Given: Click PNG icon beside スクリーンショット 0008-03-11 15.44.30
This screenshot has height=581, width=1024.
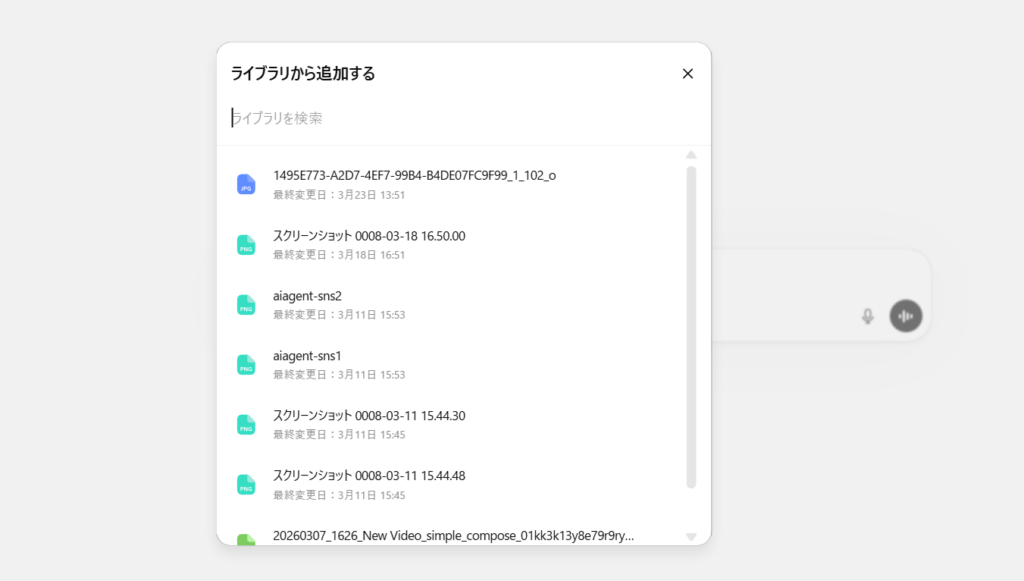Looking at the screenshot, I should (x=246, y=424).
